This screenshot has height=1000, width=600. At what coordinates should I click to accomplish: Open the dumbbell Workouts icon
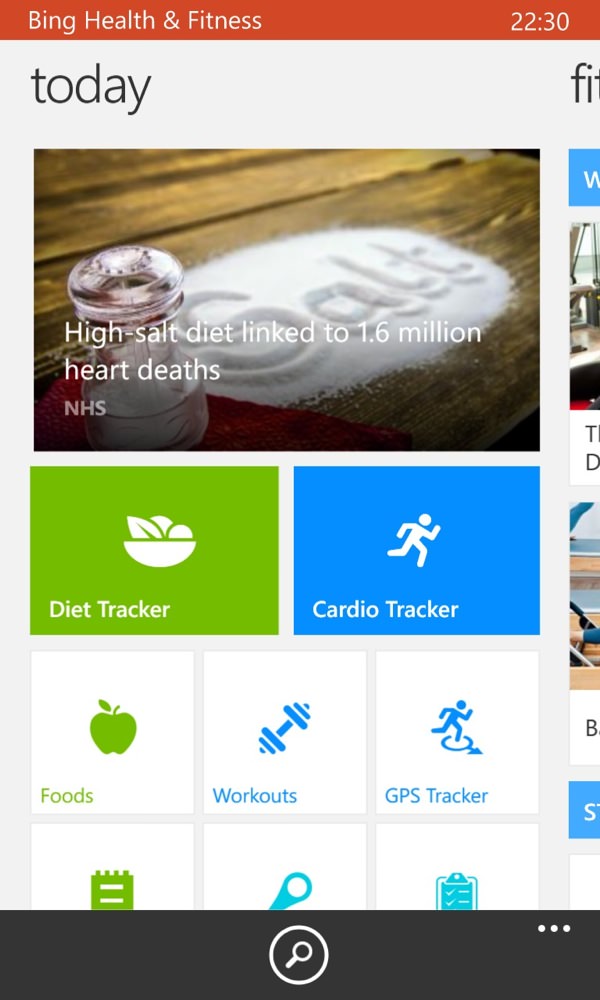[x=284, y=728]
